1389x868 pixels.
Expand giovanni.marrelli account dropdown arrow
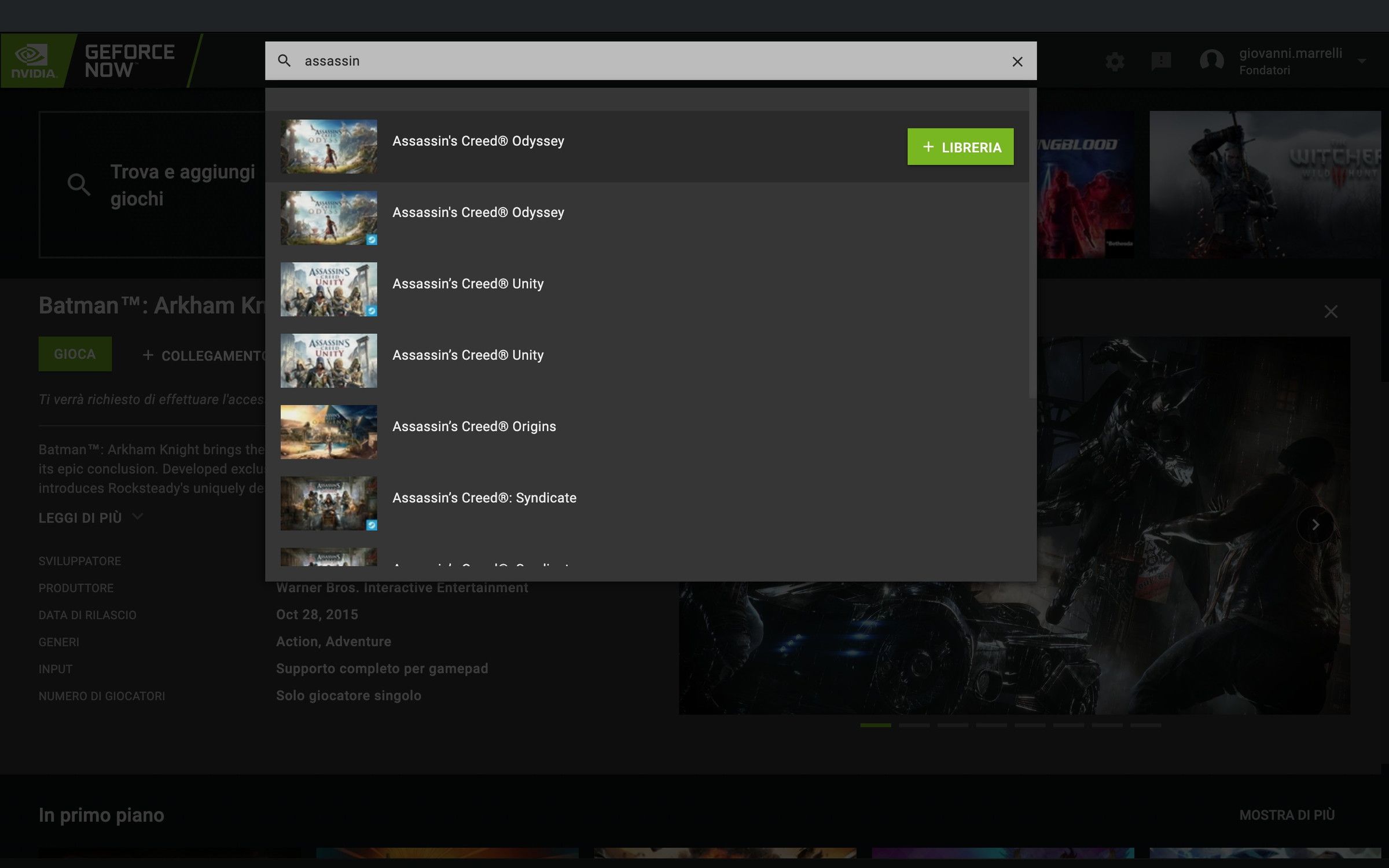tap(1362, 61)
